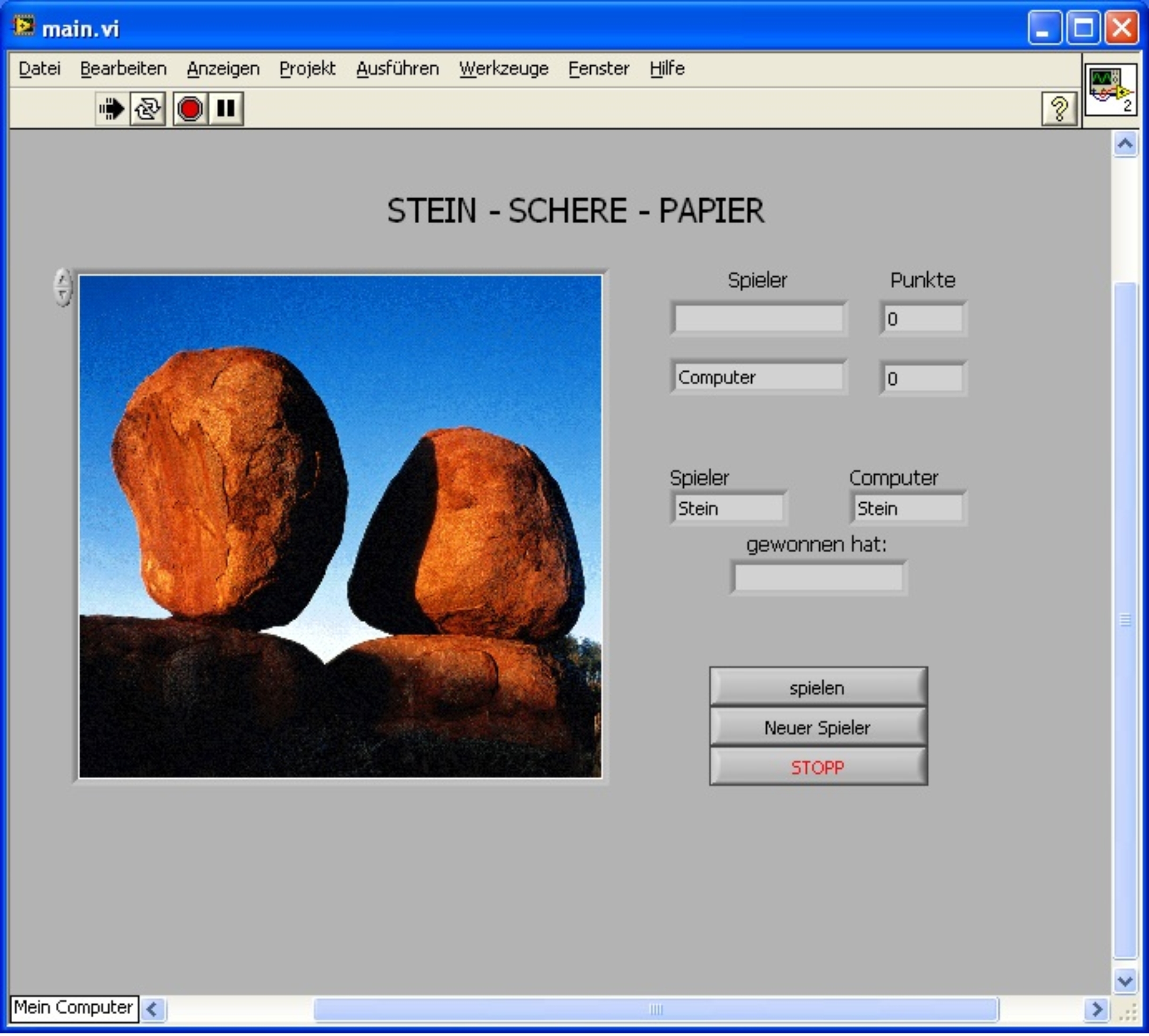Open the Ausführen menu
The height and width of the screenshot is (1036, 1149).
coord(397,69)
